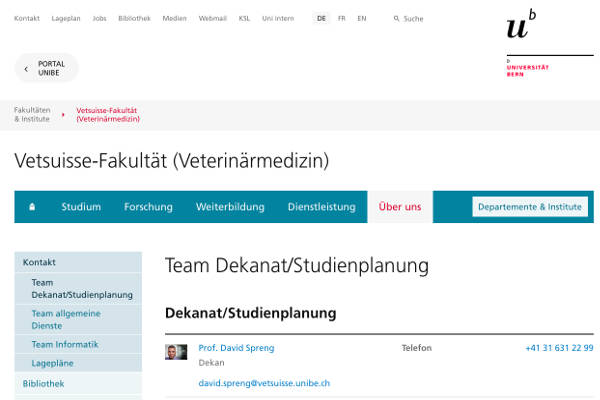
Task: Click the Vetsuisse-Fakultät page title
Action: pyautogui.click(x=171, y=161)
